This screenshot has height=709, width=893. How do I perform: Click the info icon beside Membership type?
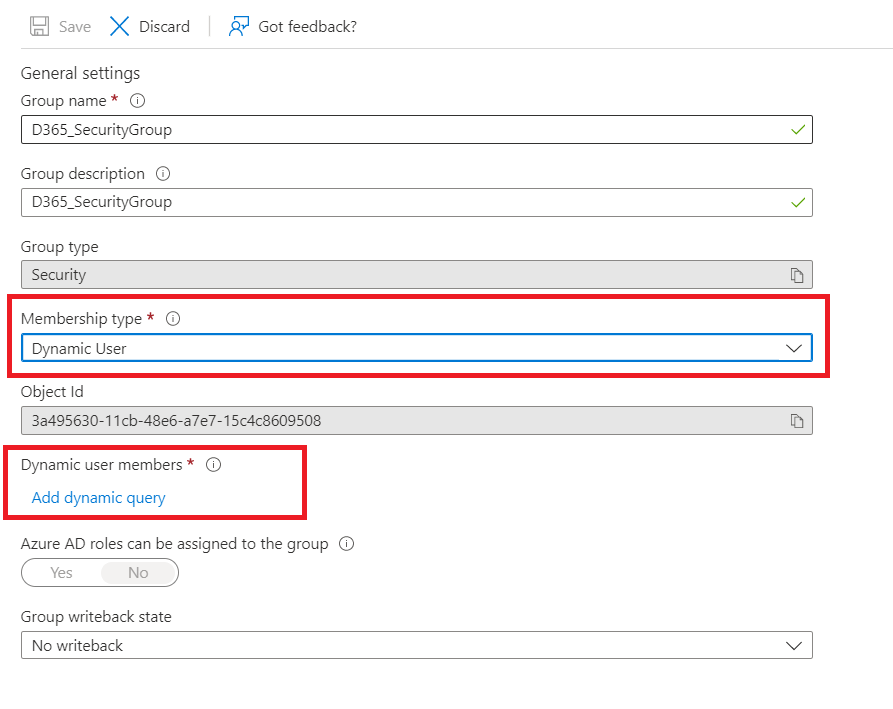click(x=172, y=318)
